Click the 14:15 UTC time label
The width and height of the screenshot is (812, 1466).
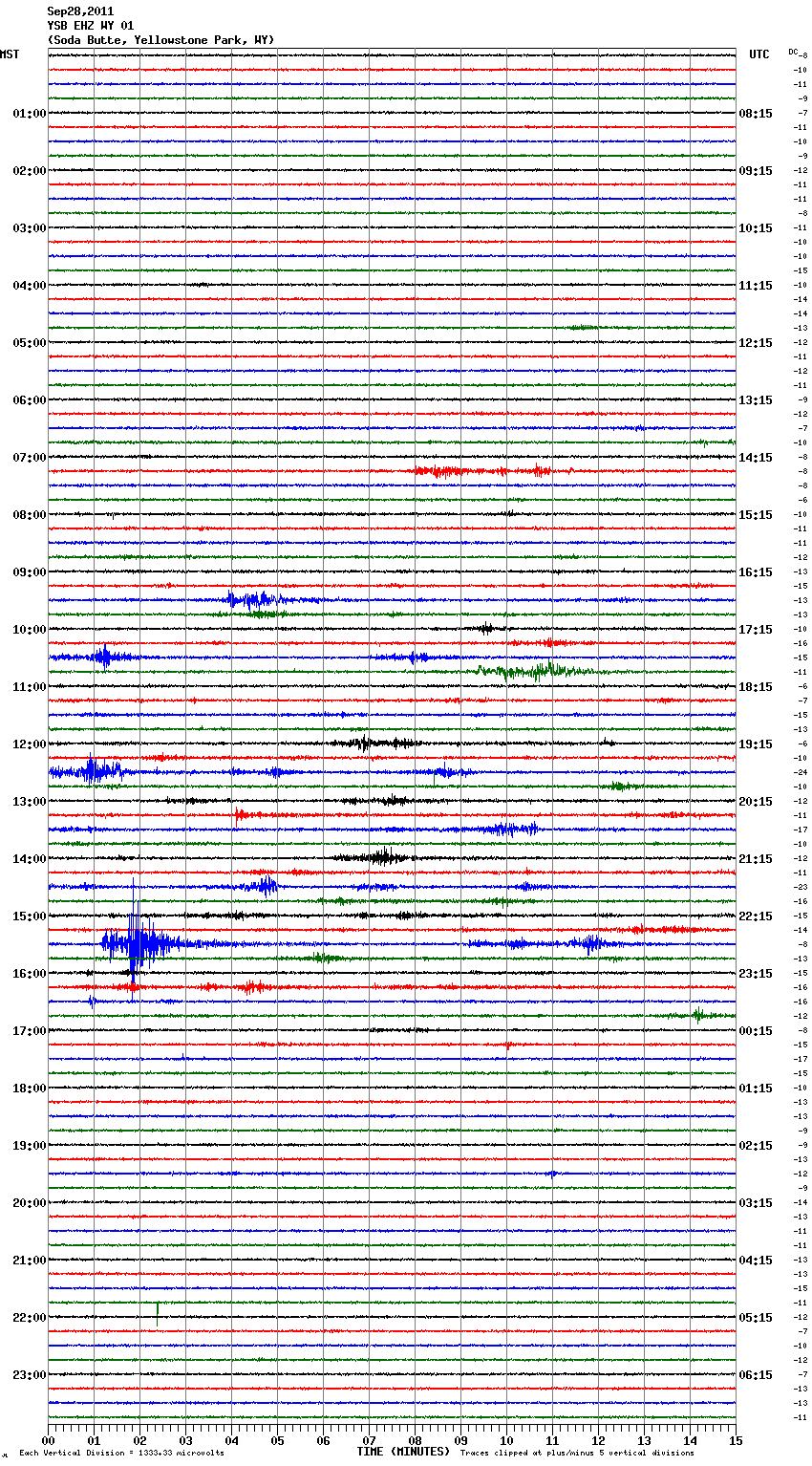(756, 458)
